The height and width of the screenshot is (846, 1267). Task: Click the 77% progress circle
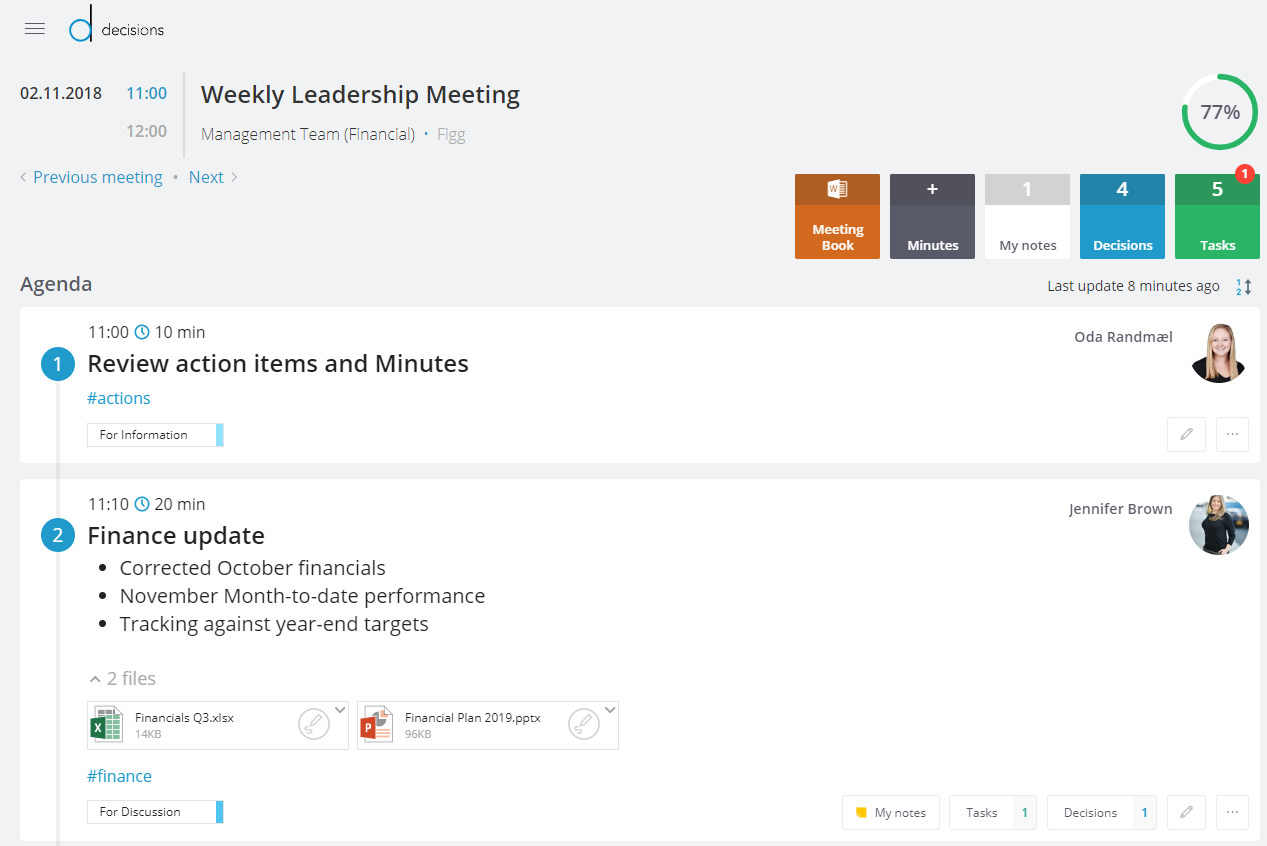(1219, 112)
